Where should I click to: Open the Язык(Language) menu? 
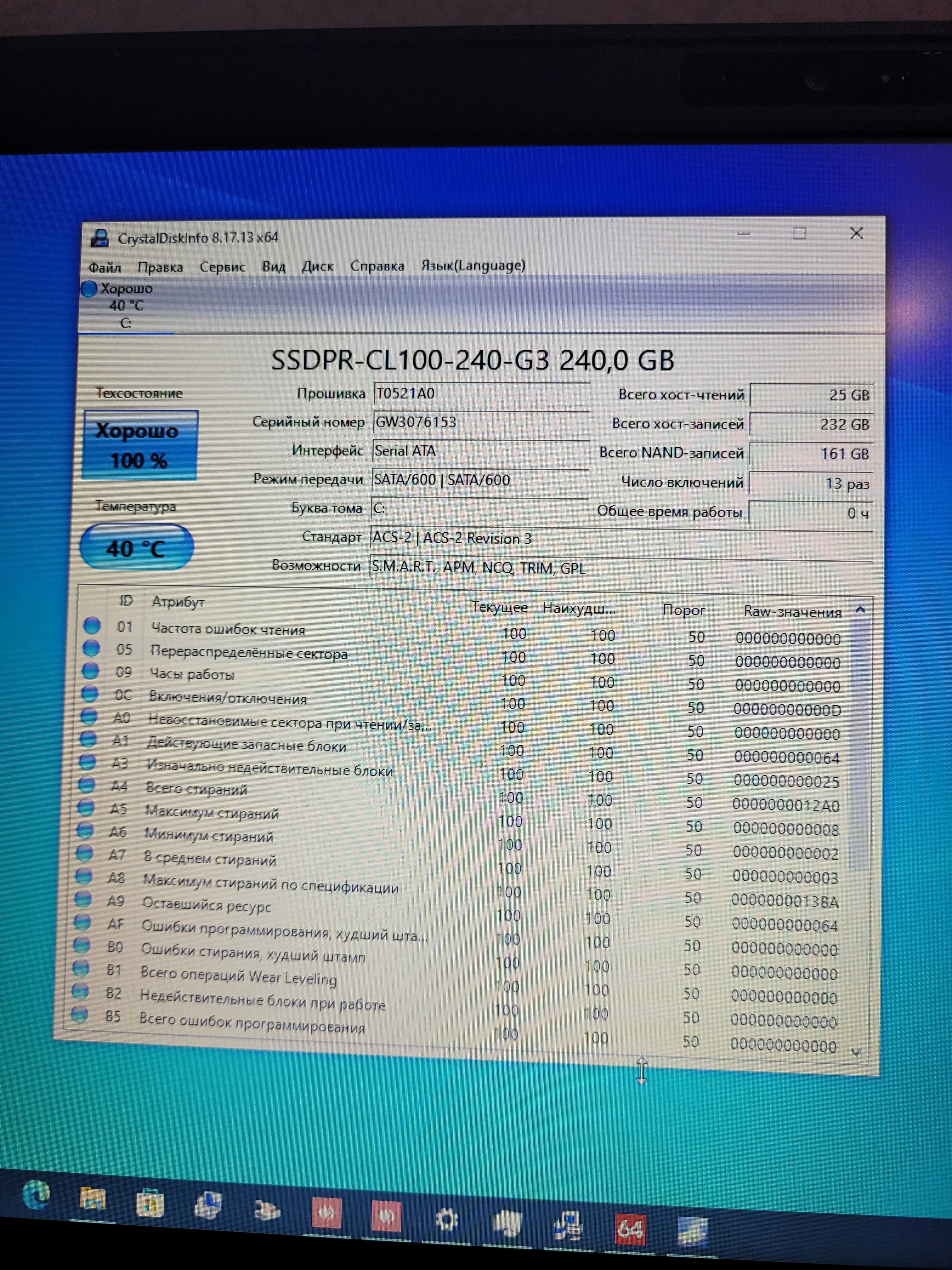[x=473, y=265]
